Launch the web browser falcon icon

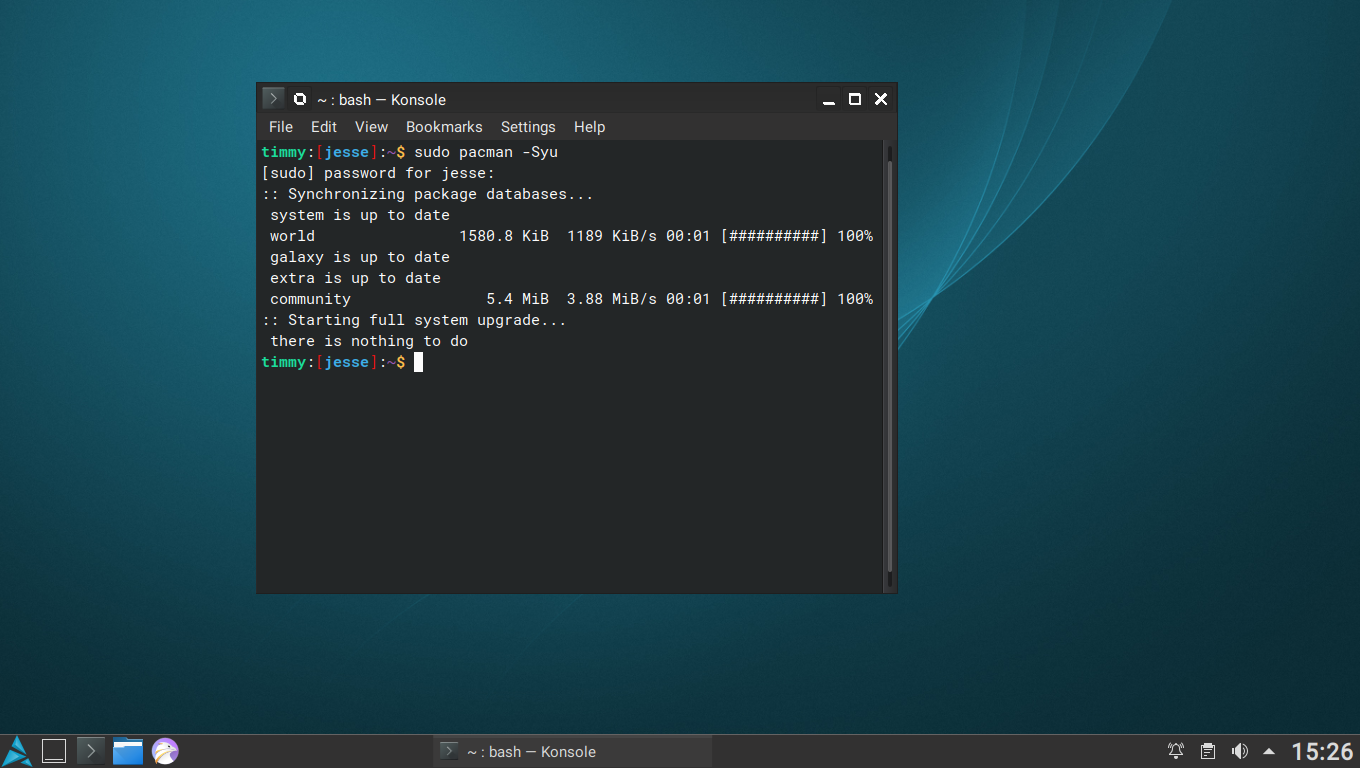(165, 751)
